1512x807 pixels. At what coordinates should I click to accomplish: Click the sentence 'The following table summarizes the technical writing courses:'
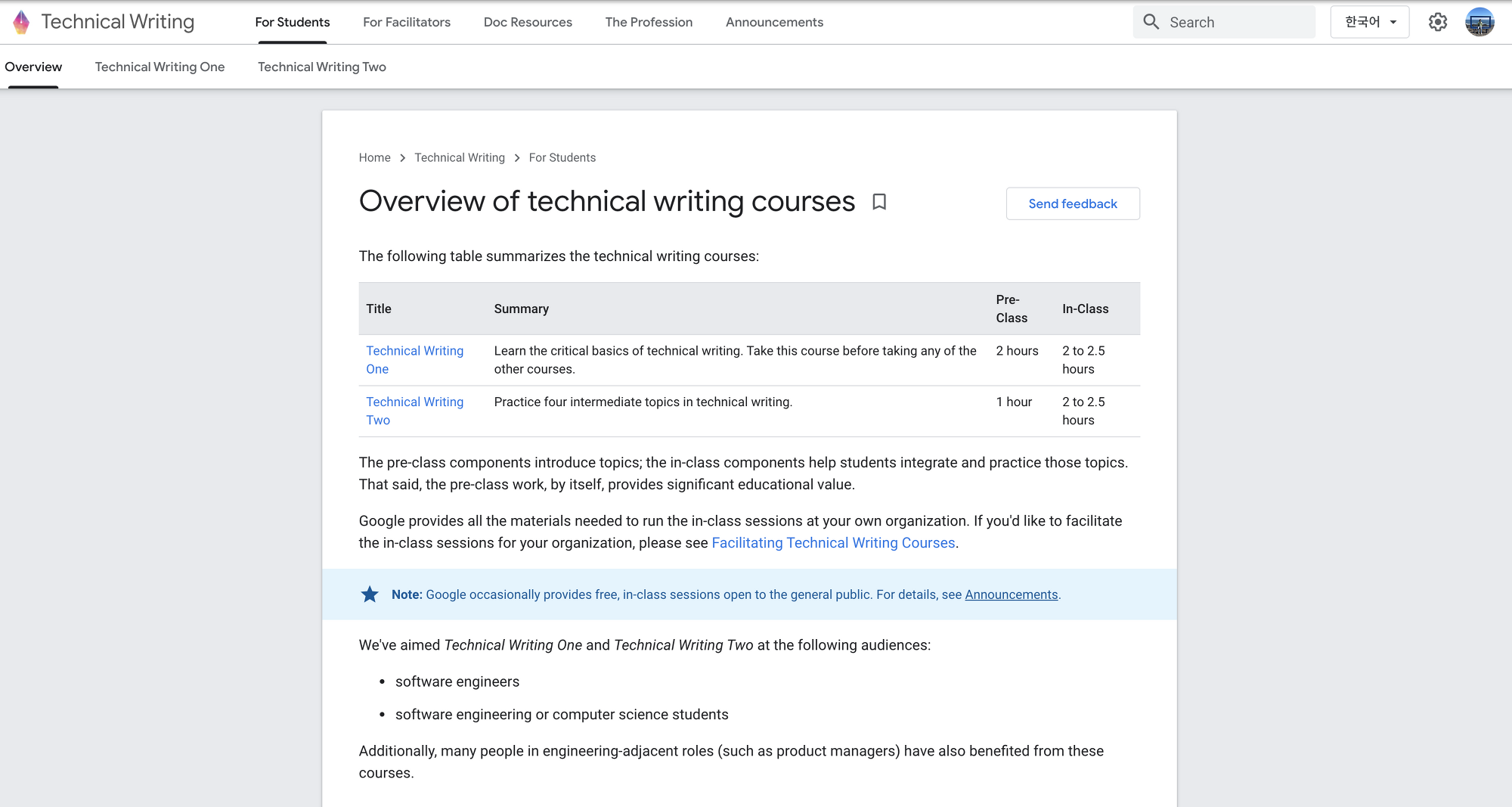tap(559, 256)
